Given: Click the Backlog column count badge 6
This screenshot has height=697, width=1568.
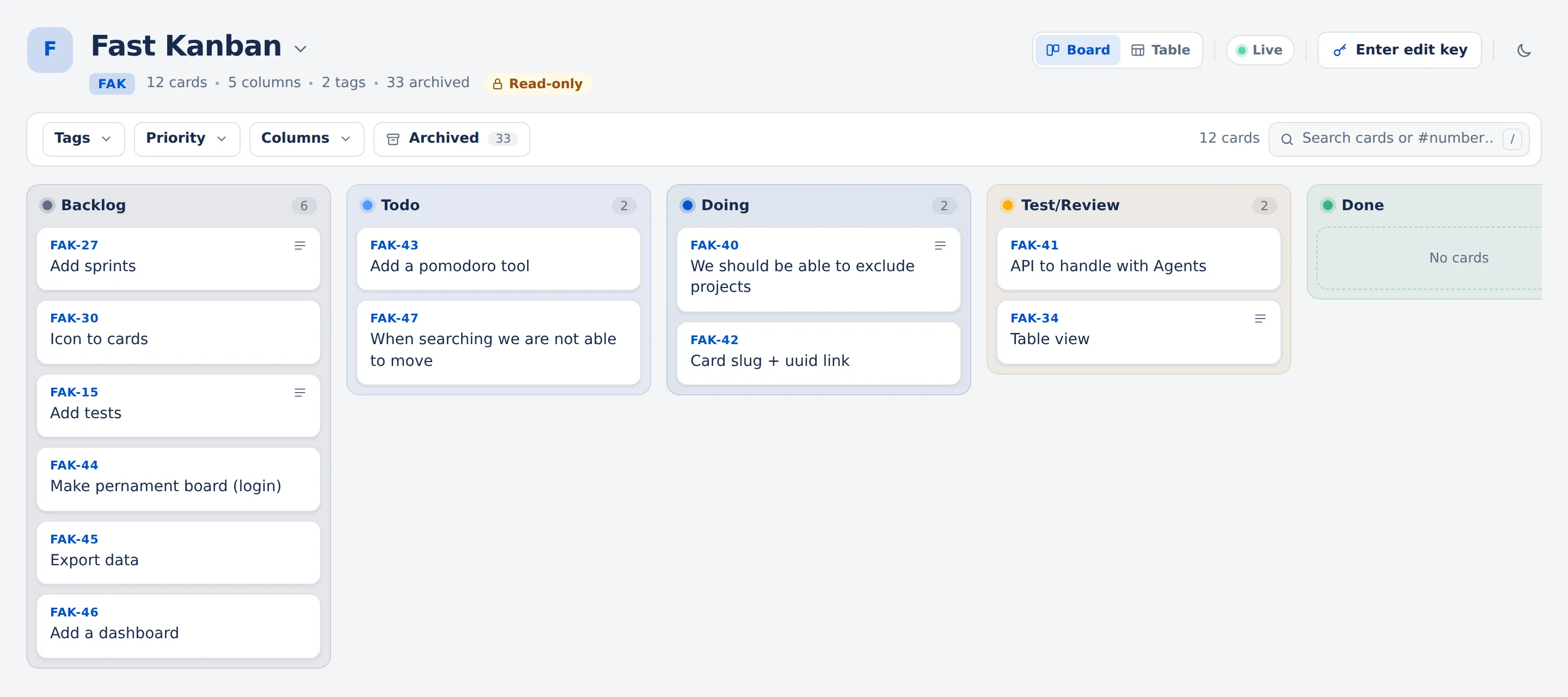Looking at the screenshot, I should click(x=304, y=206).
